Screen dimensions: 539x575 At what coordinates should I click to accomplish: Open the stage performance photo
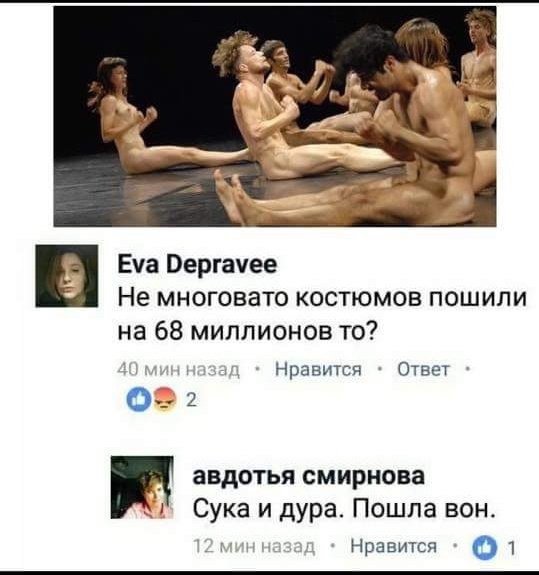275,116
